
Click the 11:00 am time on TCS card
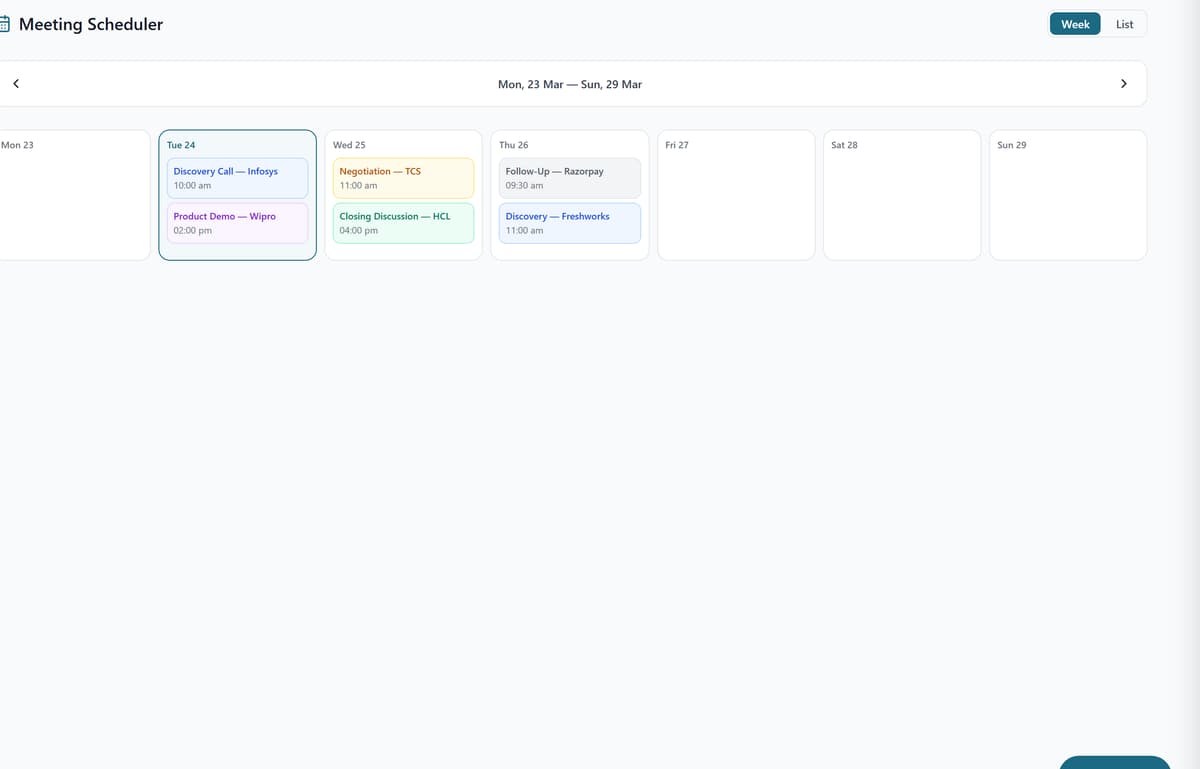[x=358, y=186]
